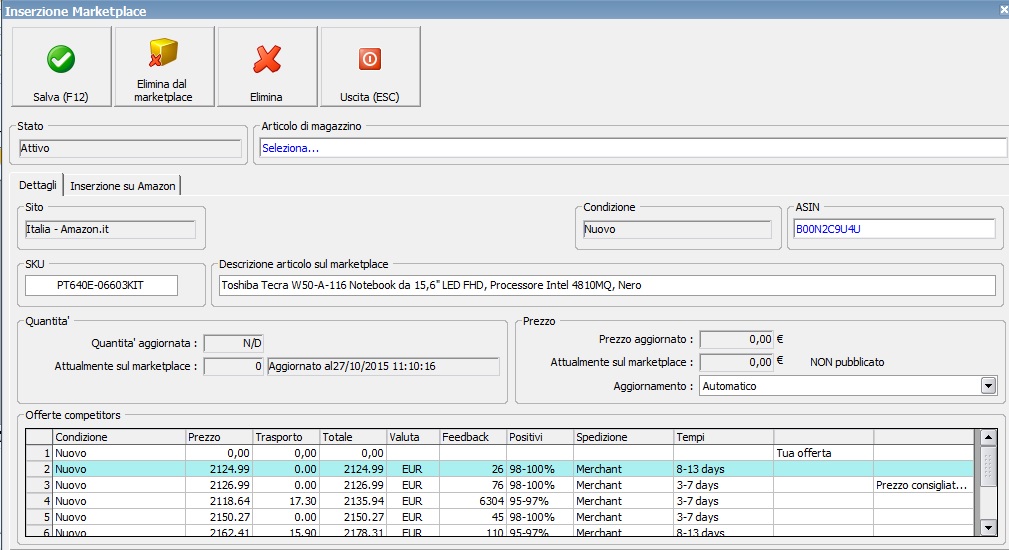This screenshot has width=1009, height=550.
Task: Click Seleziona in Articolo di magazzino
Action: point(630,148)
